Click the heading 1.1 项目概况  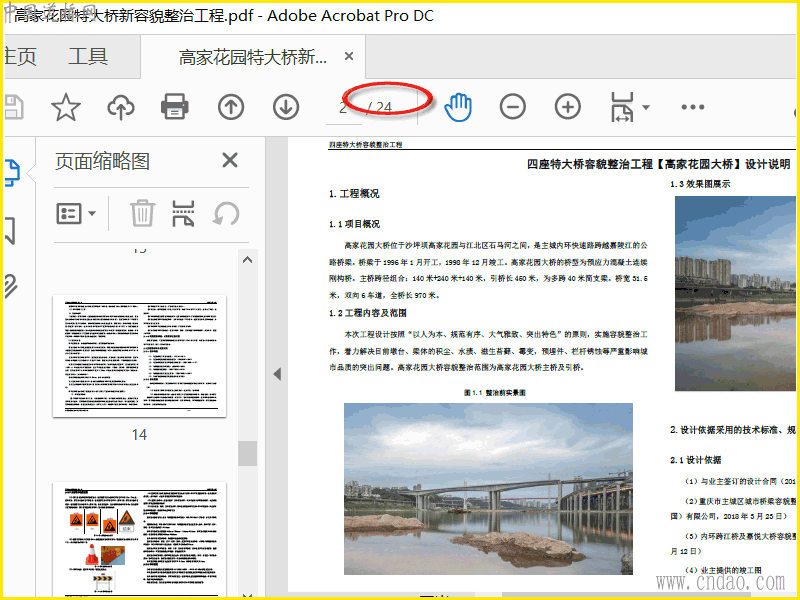point(354,224)
